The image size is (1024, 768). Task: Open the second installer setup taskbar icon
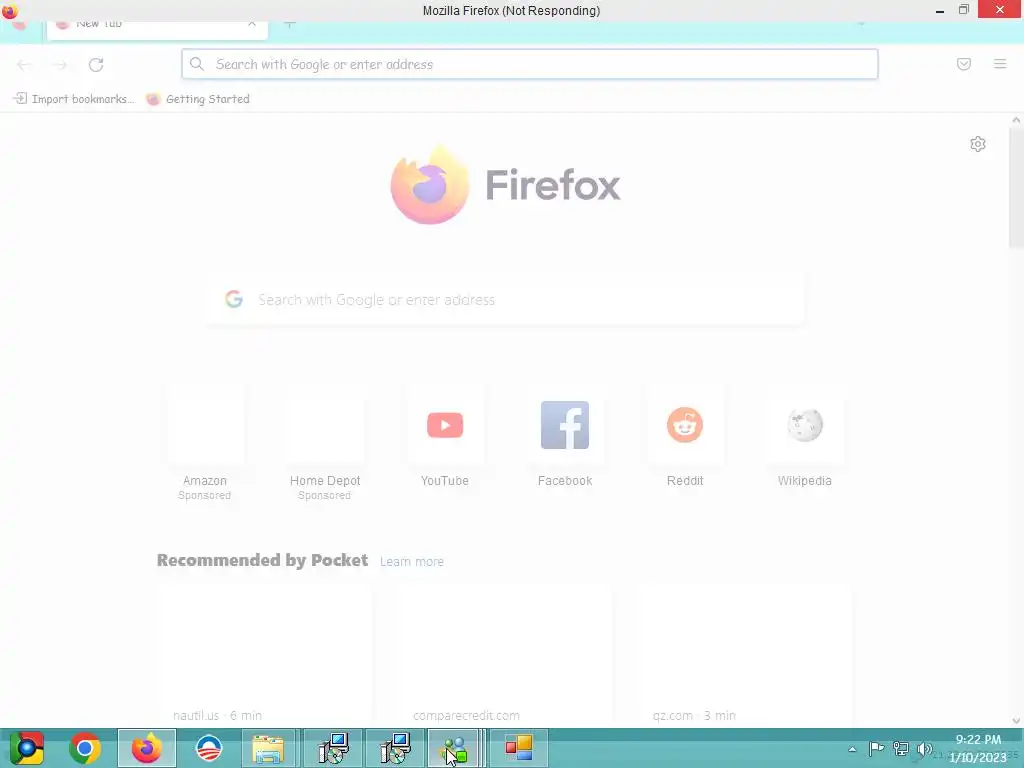(395, 748)
